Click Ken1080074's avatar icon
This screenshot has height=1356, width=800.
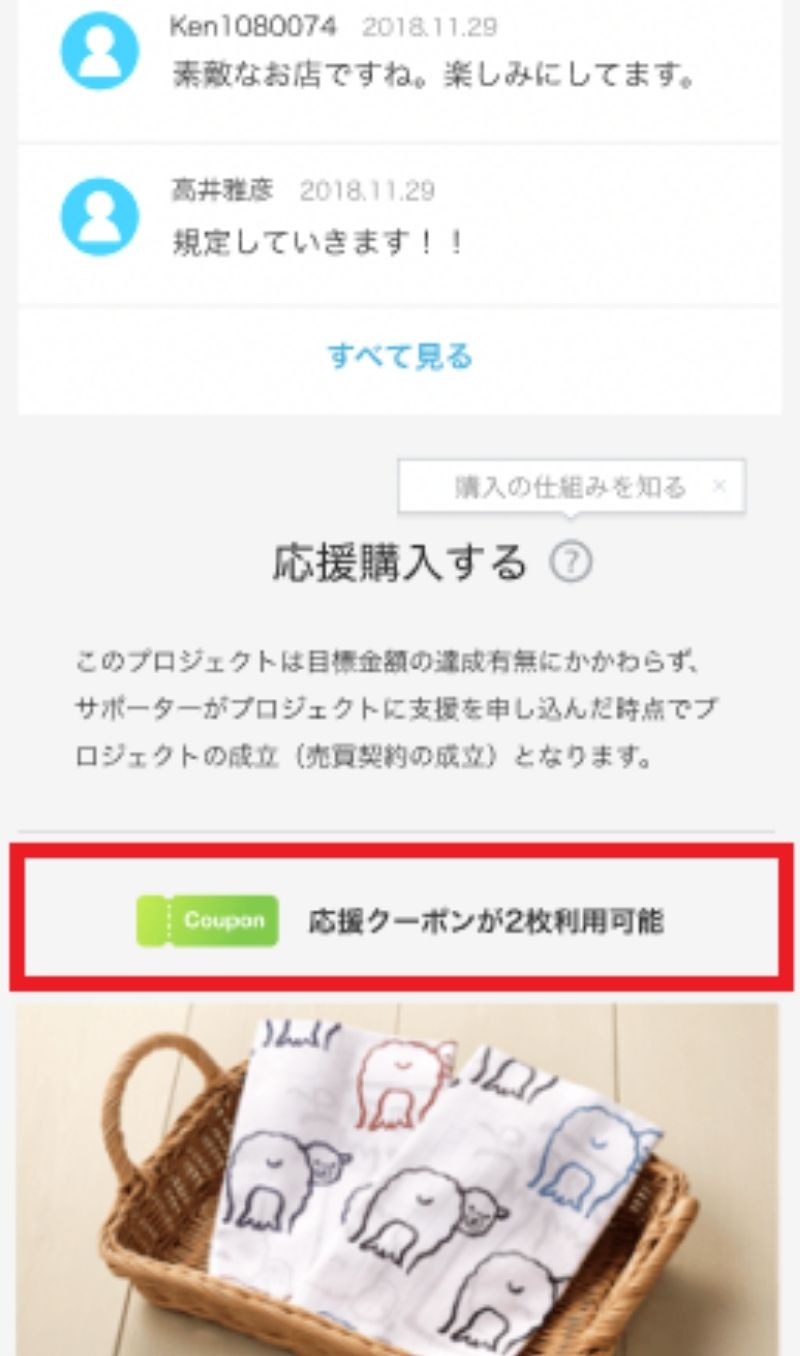[x=99, y=51]
